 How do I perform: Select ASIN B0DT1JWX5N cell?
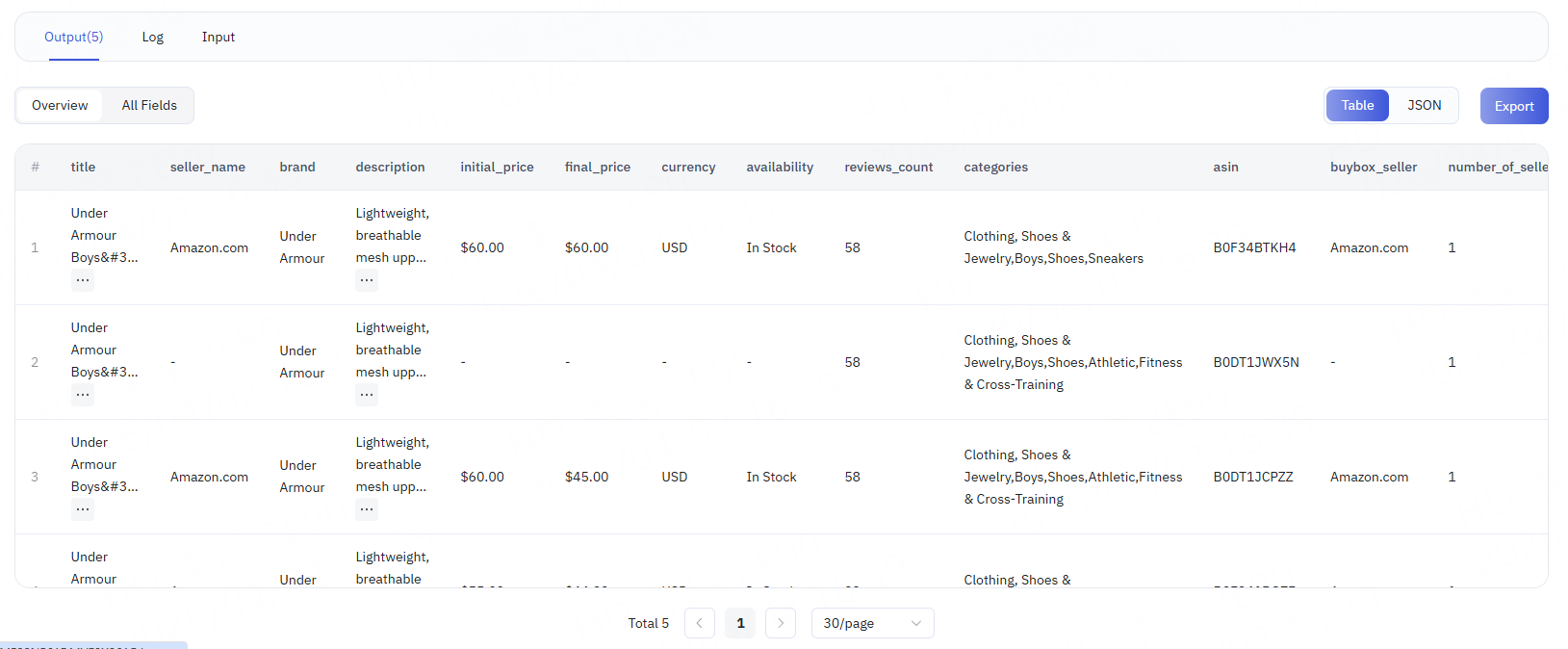click(1256, 362)
